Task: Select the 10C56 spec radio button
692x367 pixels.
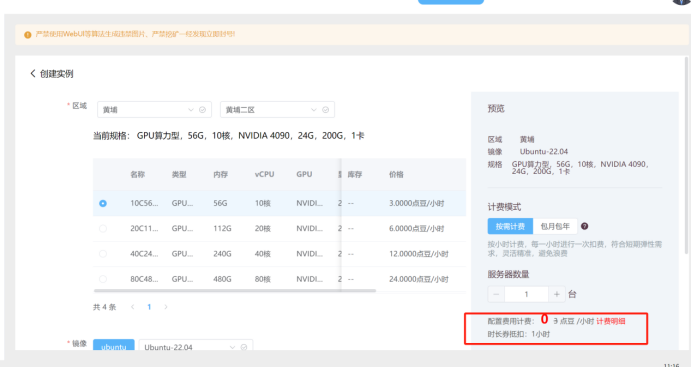Action: [103, 203]
